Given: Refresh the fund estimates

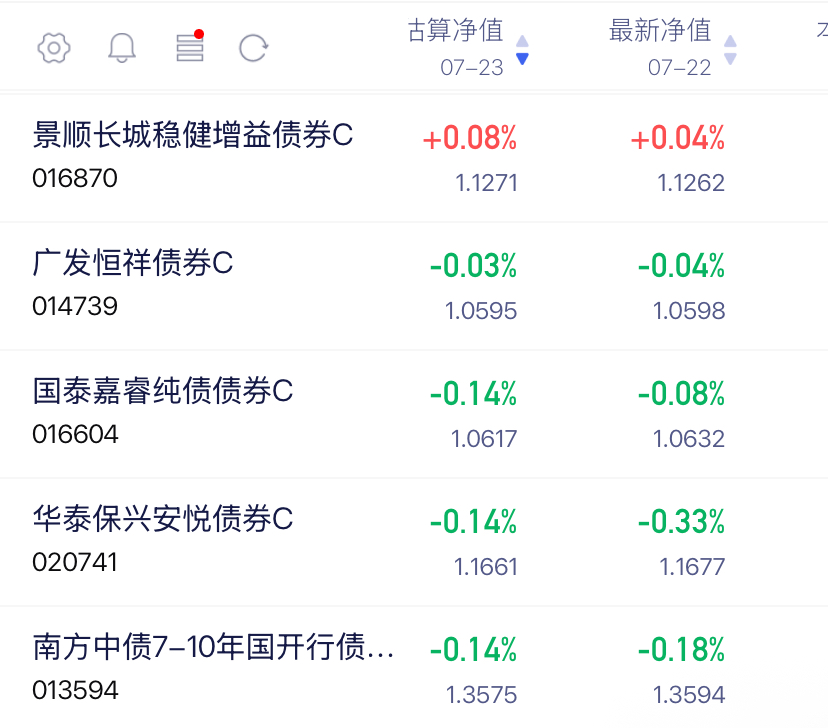Looking at the screenshot, I should click(253, 48).
